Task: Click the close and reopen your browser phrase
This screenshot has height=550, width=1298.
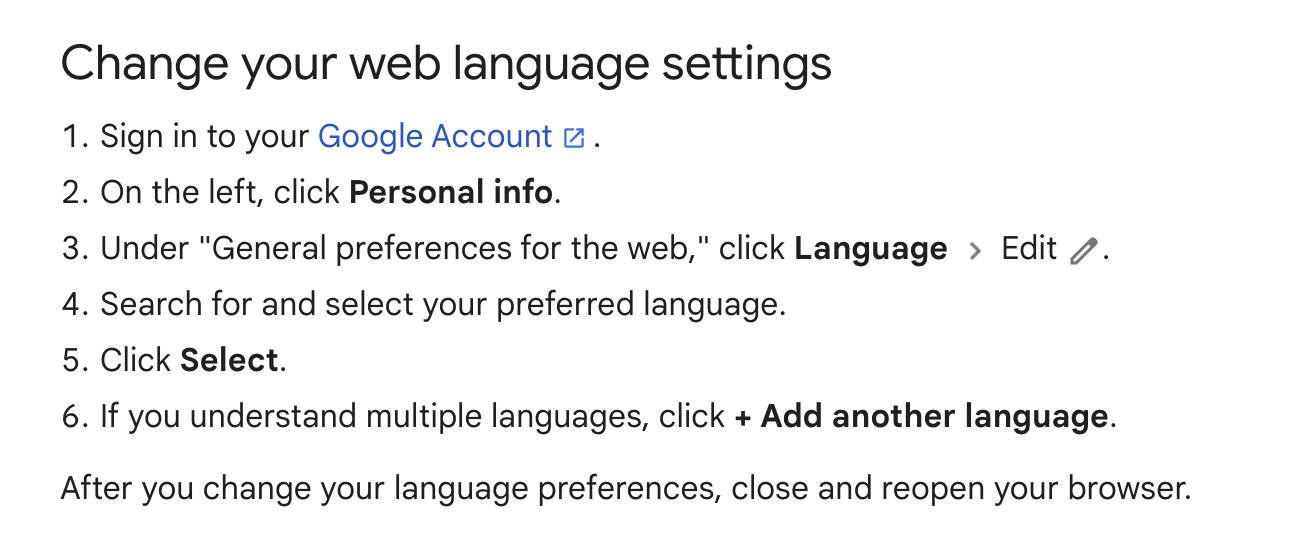Action: [x=961, y=489]
